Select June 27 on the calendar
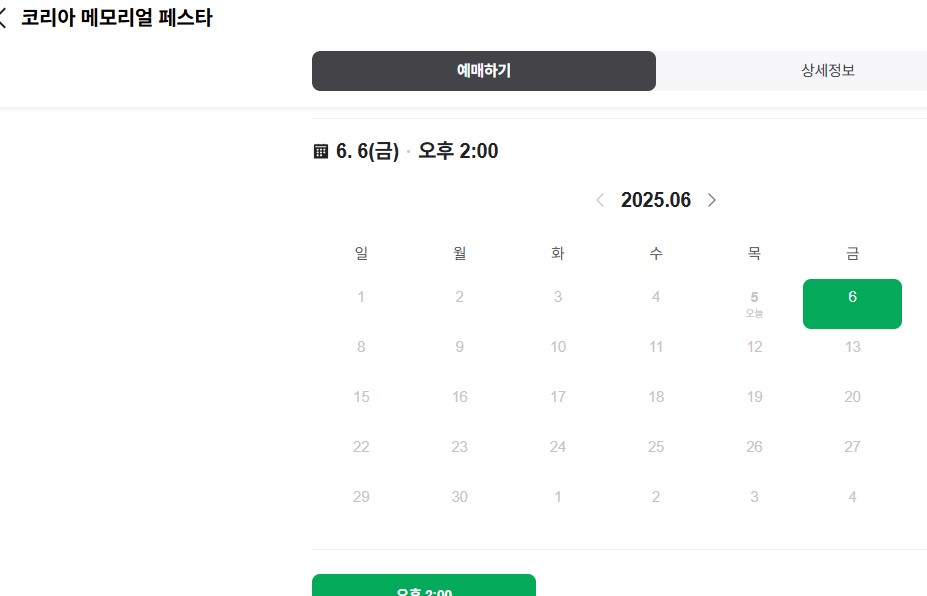This screenshot has width=927, height=596. click(x=852, y=447)
